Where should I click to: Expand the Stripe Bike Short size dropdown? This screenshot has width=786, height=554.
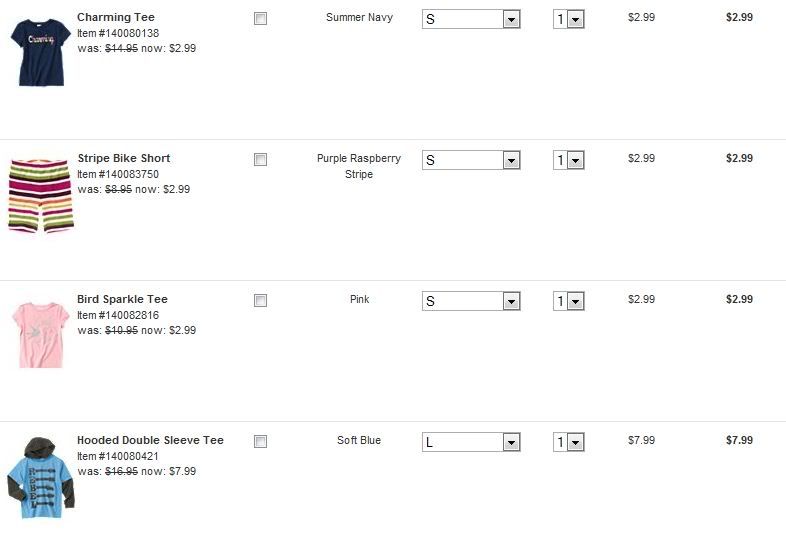471,160
